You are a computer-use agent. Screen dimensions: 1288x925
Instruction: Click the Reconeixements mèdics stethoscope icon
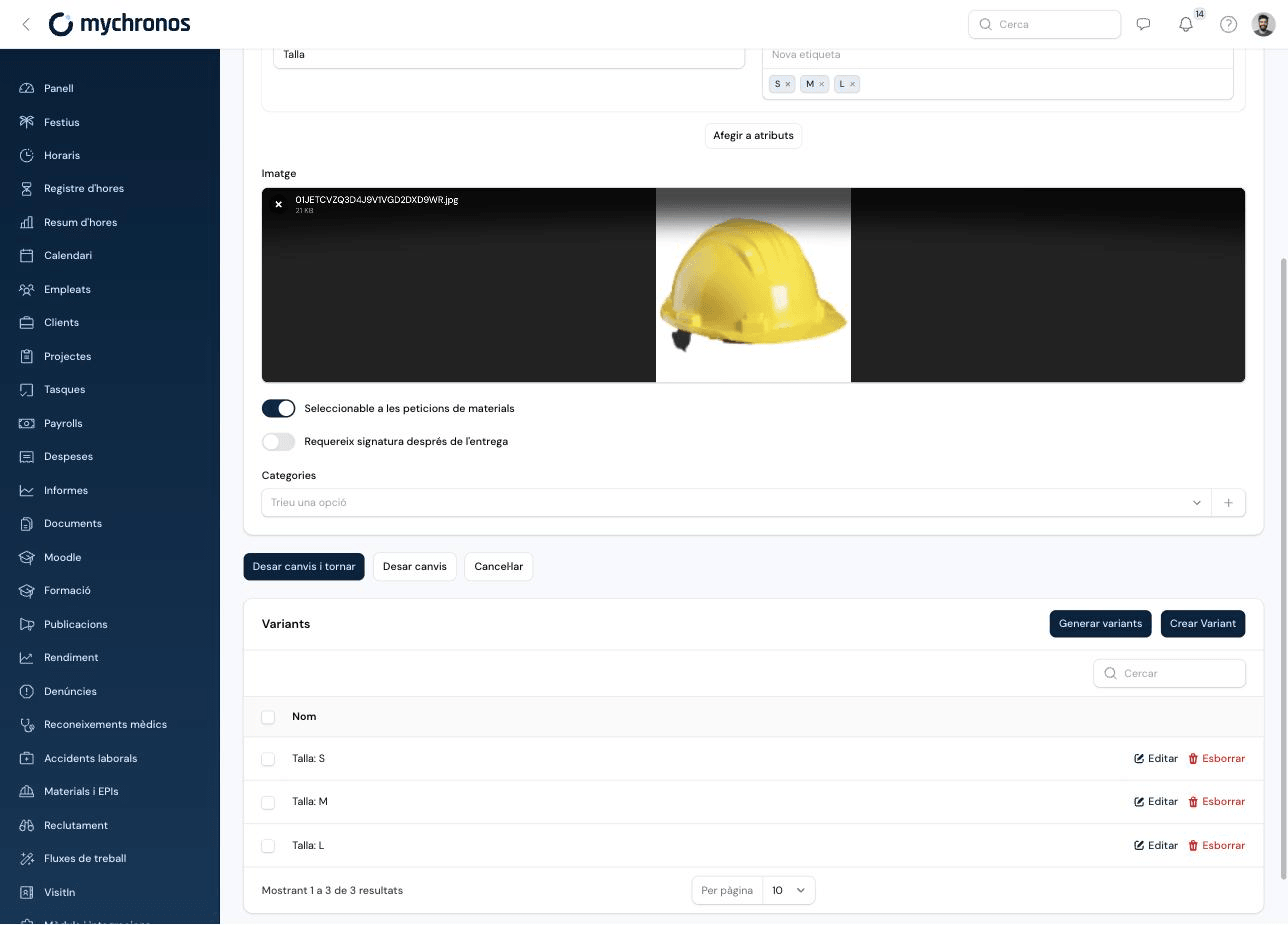[27, 725]
